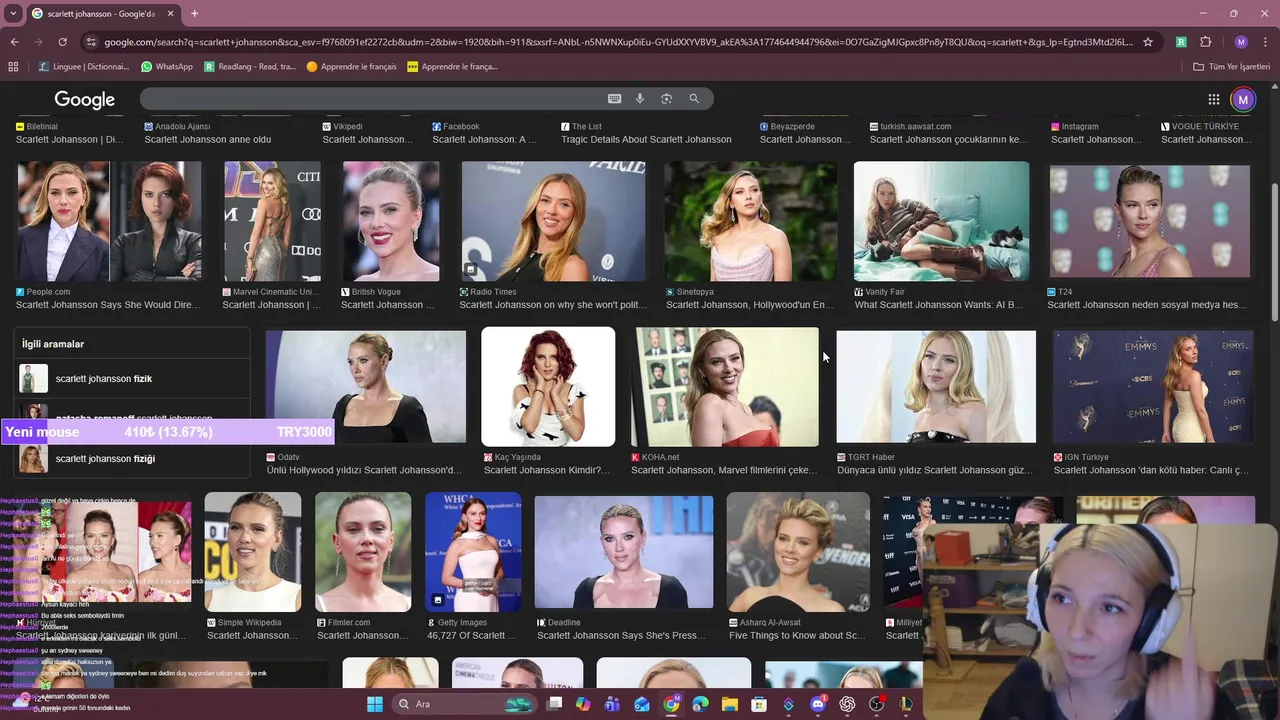Open Outlook from the taskbar
The width and height of the screenshot is (1280, 720).
(x=642, y=704)
